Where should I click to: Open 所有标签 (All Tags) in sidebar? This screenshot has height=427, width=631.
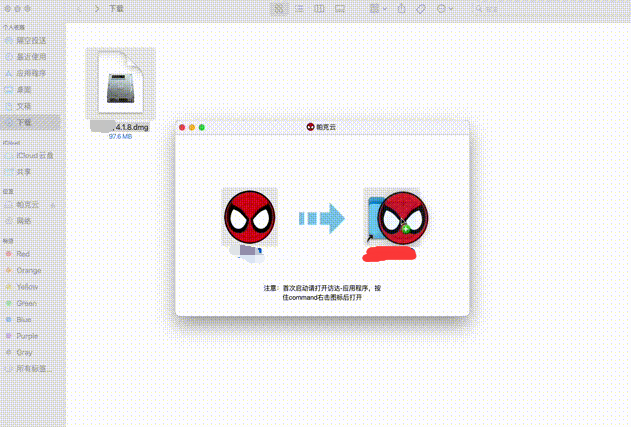point(31,369)
